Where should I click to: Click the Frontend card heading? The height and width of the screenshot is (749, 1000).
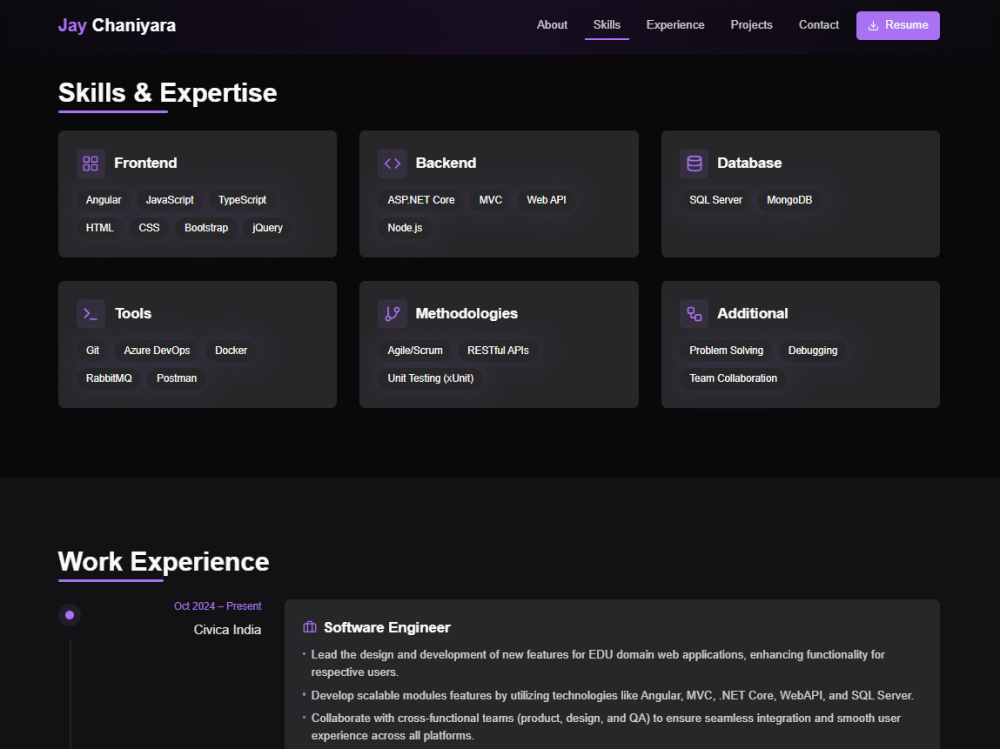[x=145, y=163]
